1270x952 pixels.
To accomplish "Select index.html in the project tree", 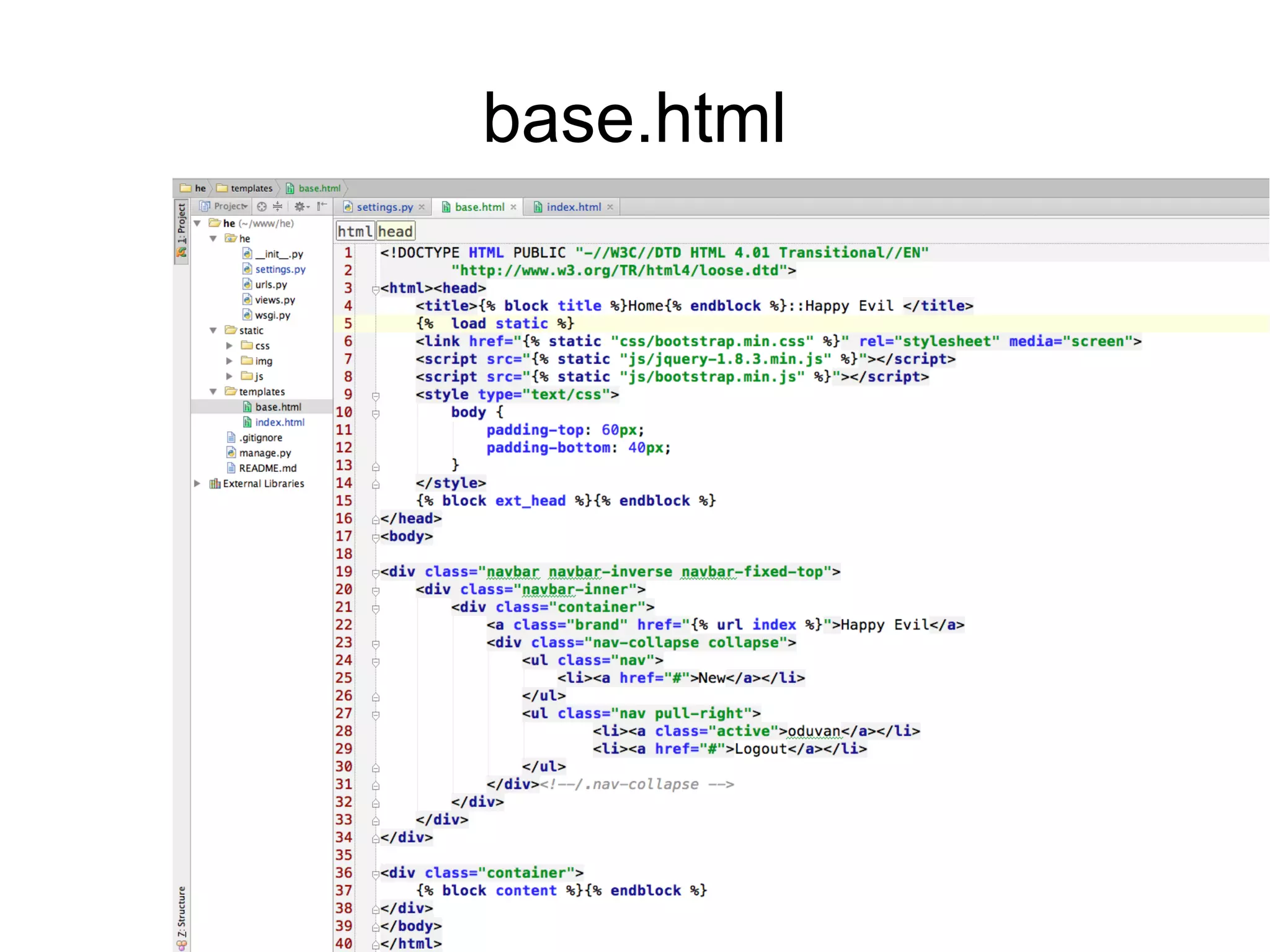I will pos(280,422).
